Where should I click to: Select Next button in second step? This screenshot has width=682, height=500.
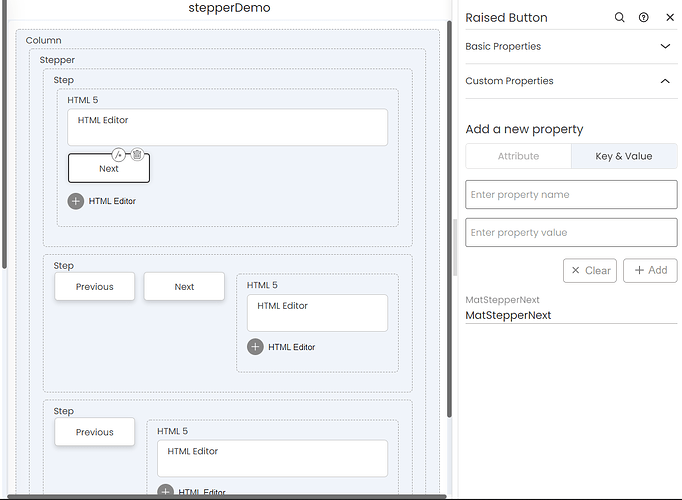[x=184, y=287]
